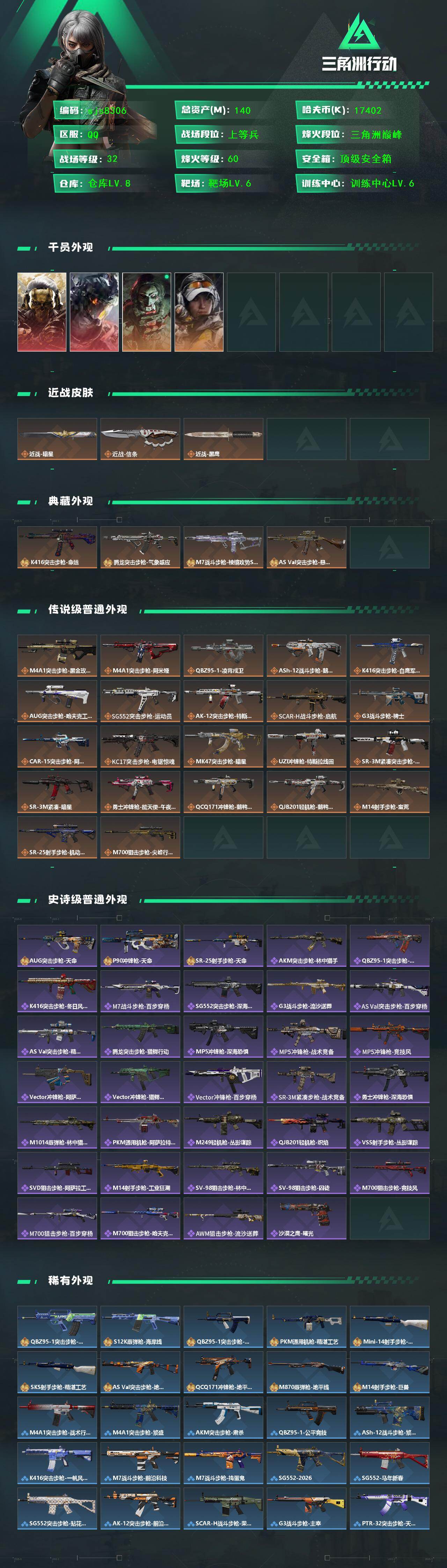The height and width of the screenshot is (1568, 447).
Task: Open the 近战-黑鹰 melee skin
Action: click(x=223, y=439)
